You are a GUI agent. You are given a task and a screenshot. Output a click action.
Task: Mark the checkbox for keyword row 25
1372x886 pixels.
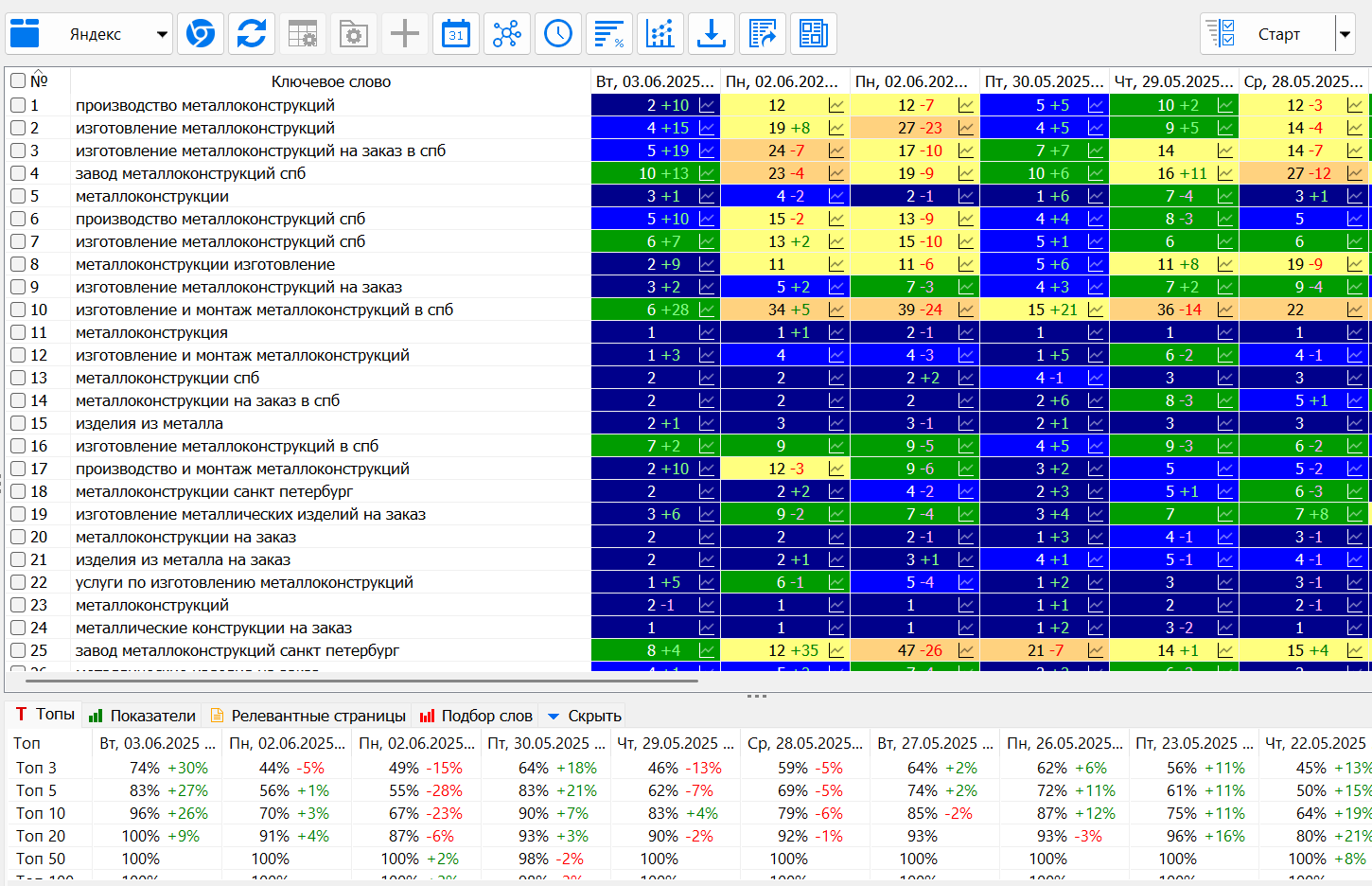click(x=18, y=650)
